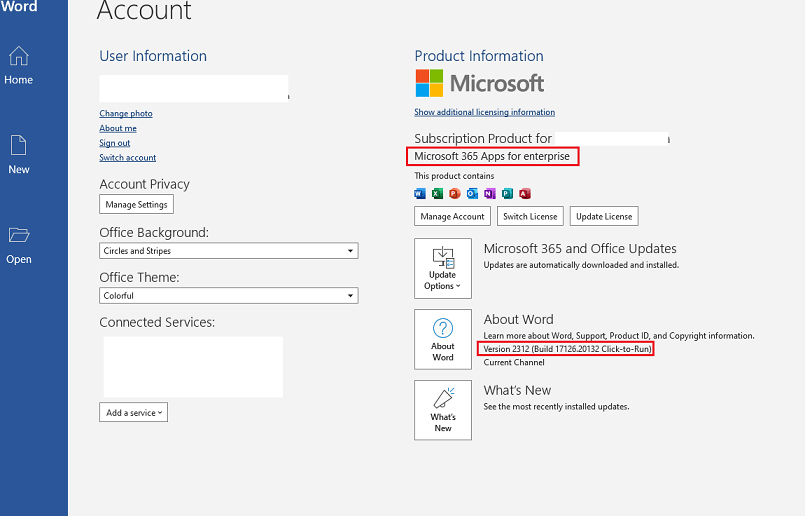Click the Current Channel text
The width and height of the screenshot is (805, 516).
pyautogui.click(x=514, y=362)
